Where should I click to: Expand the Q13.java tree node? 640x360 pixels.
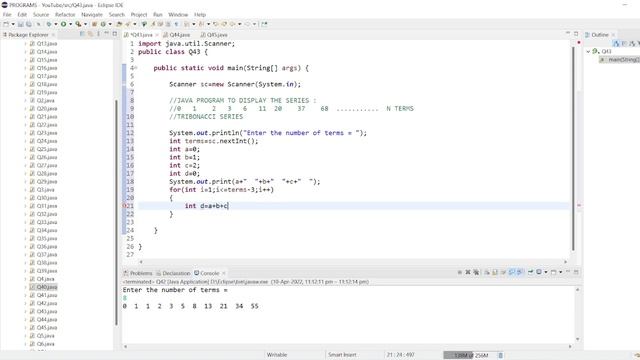point(26,44)
